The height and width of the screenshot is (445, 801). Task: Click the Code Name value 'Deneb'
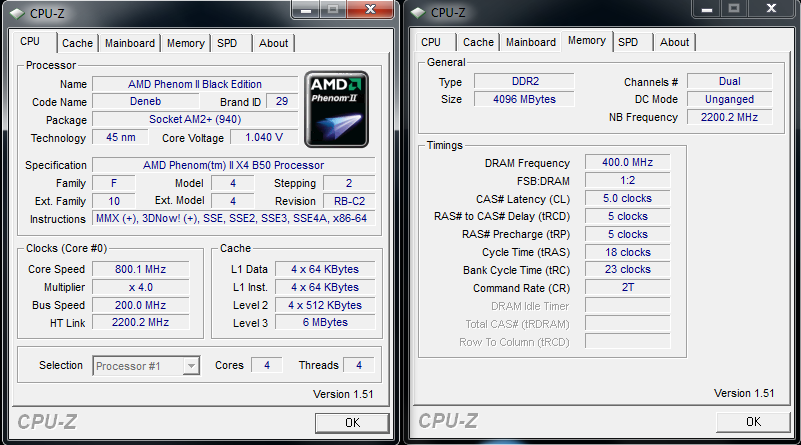click(x=146, y=102)
